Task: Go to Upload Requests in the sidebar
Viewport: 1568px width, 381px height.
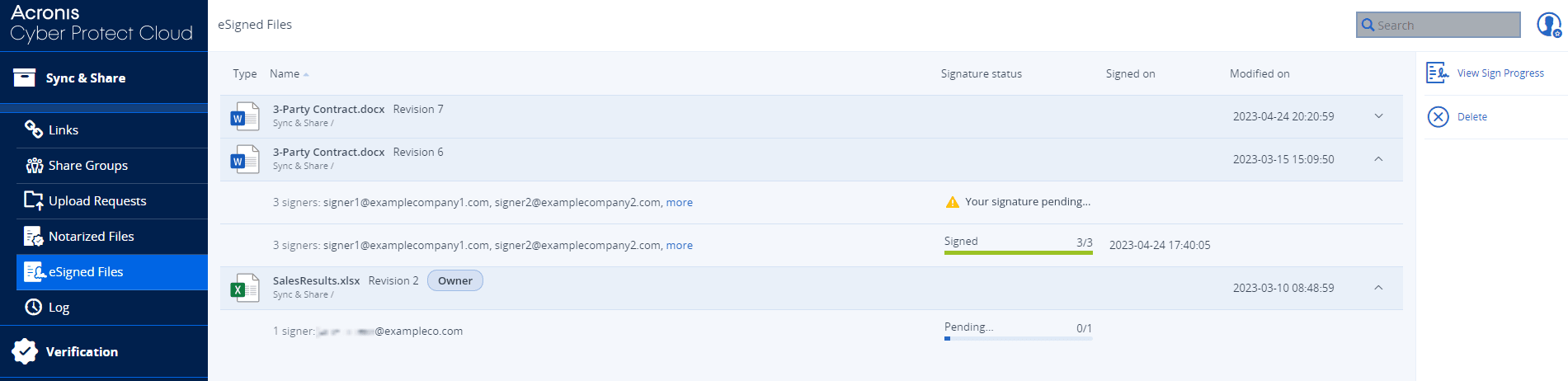Action: click(97, 201)
